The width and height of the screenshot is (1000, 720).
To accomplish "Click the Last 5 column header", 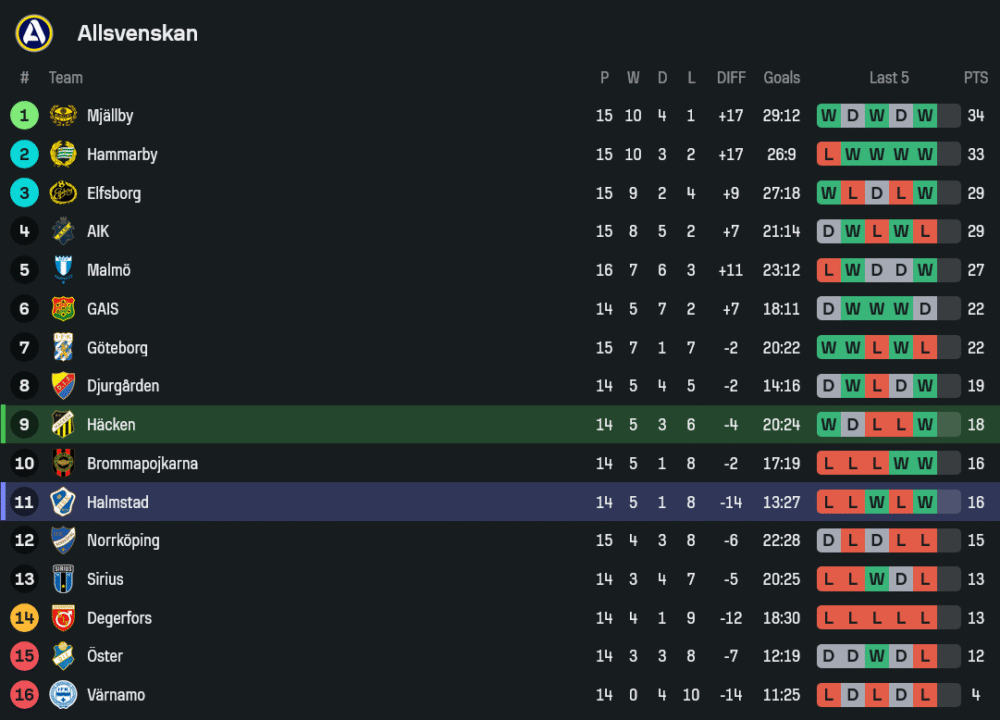I will click(x=889, y=78).
